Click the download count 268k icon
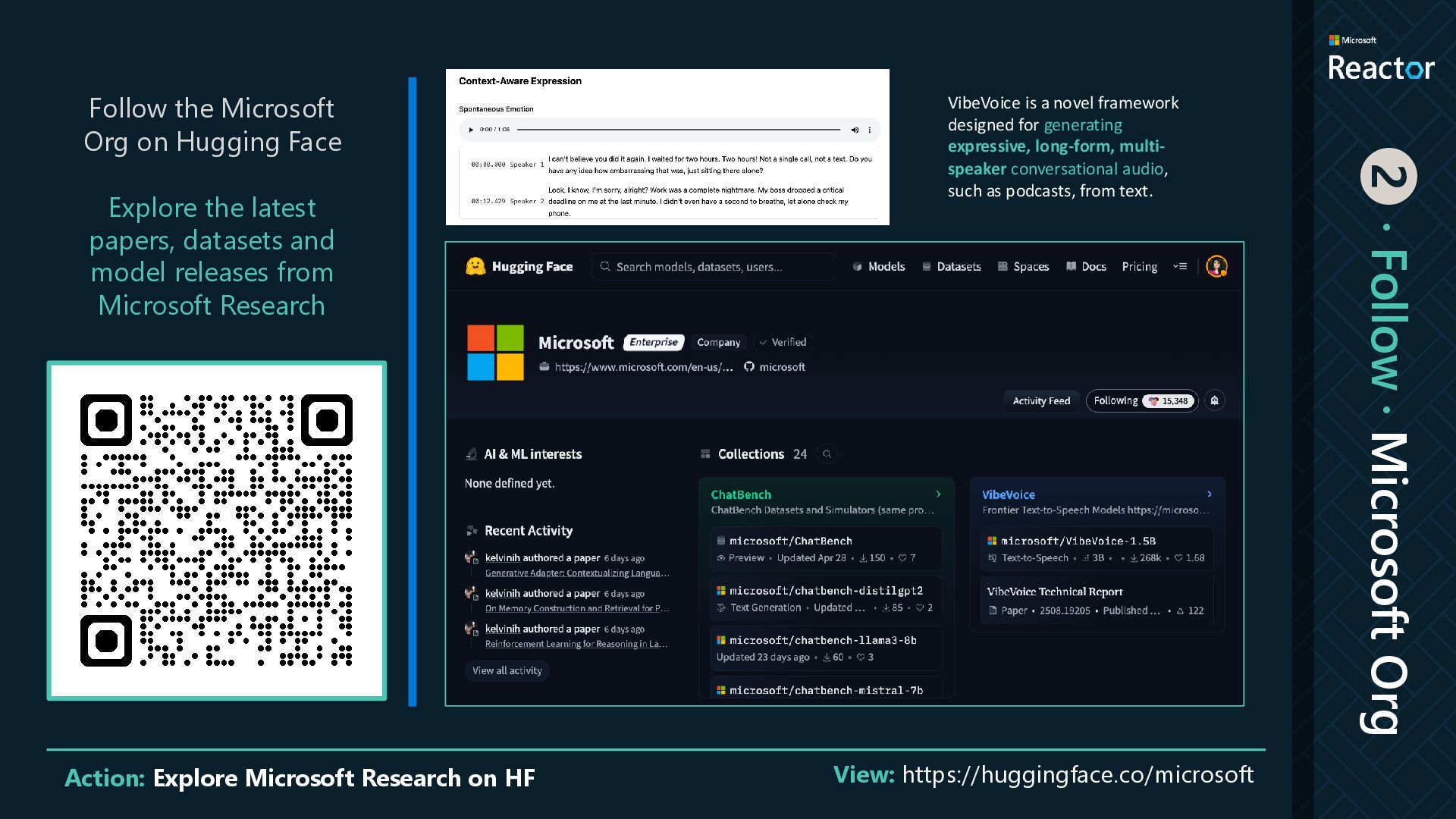The image size is (1456, 819). click(1134, 558)
